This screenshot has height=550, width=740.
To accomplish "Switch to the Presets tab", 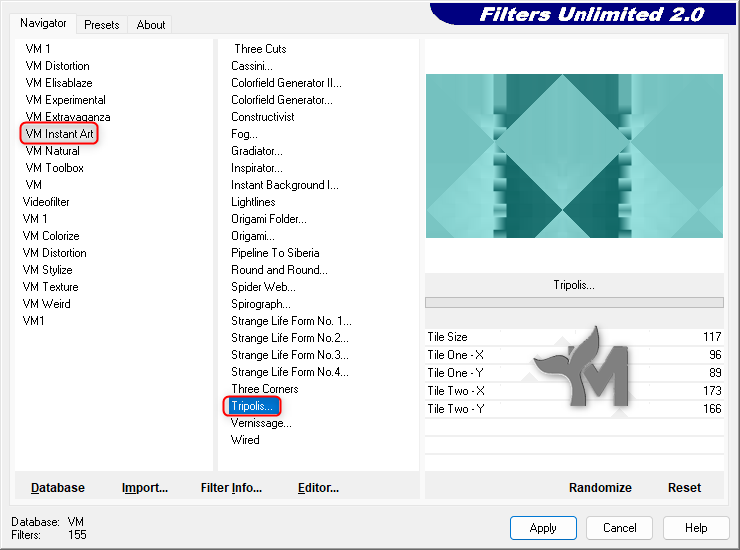I will 101,25.
